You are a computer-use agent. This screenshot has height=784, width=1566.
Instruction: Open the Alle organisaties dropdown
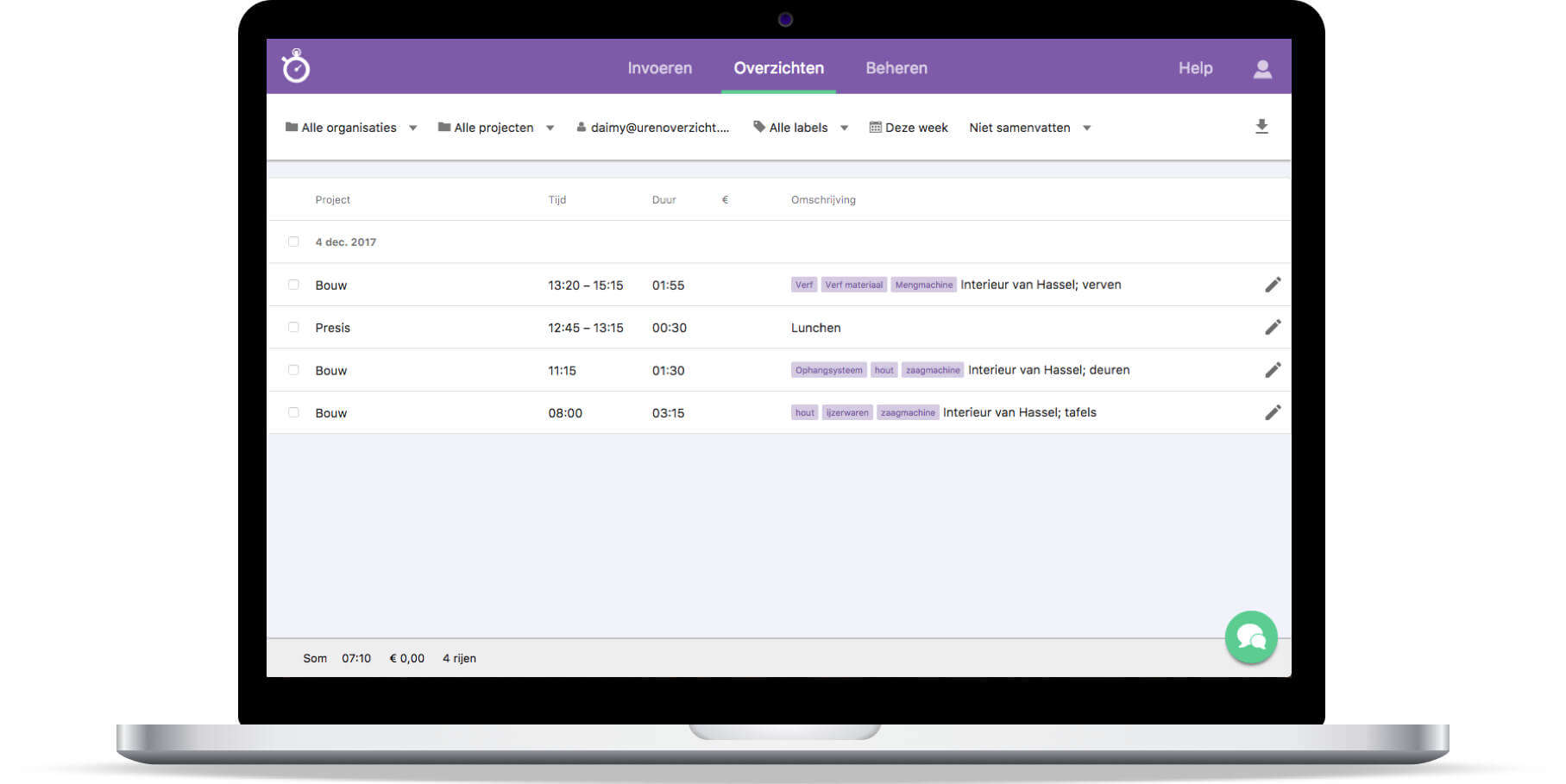click(x=351, y=128)
